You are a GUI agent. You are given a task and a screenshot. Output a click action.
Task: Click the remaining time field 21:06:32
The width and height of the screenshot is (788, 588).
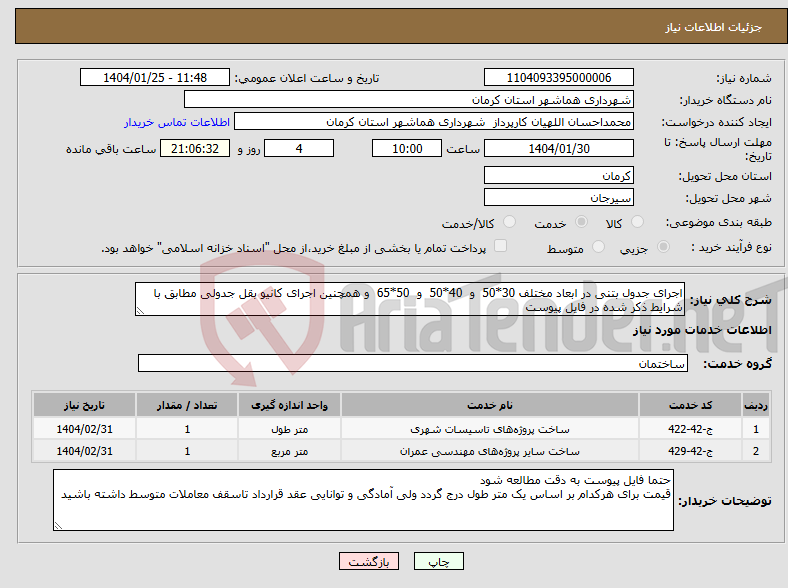(x=195, y=148)
